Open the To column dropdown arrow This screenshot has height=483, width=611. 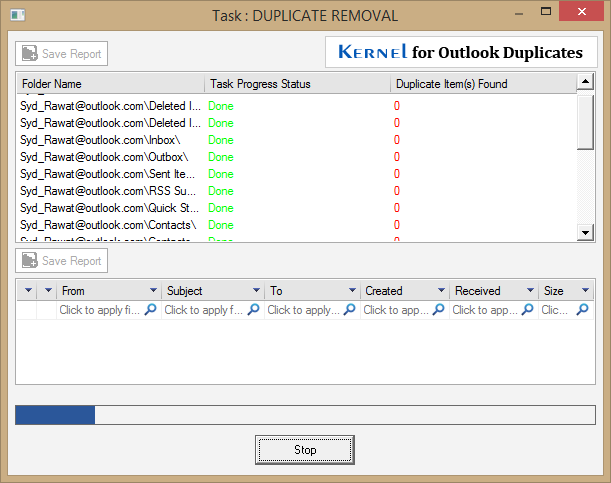coord(352,290)
